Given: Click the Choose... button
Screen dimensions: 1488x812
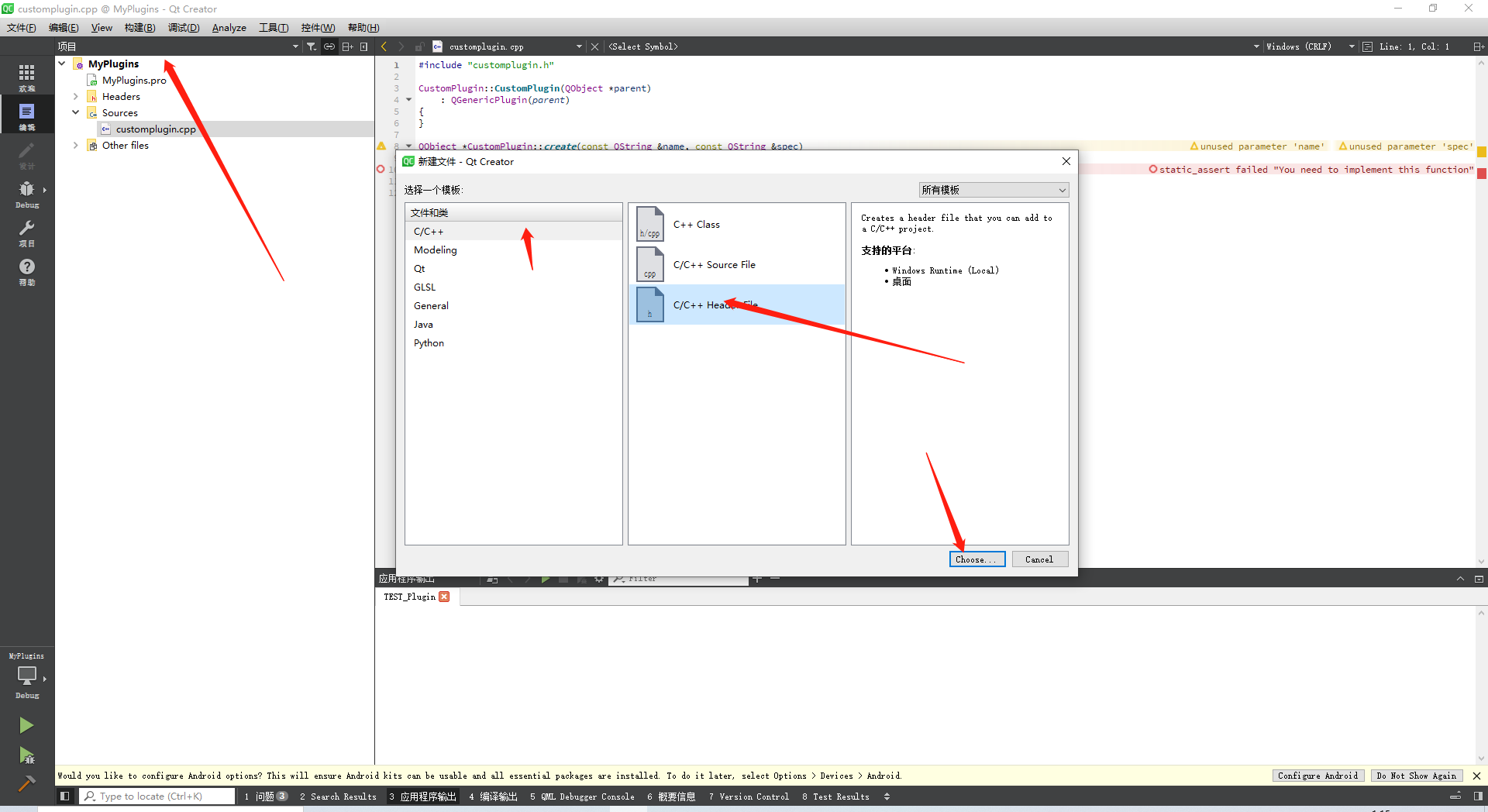Looking at the screenshot, I should click(977, 559).
